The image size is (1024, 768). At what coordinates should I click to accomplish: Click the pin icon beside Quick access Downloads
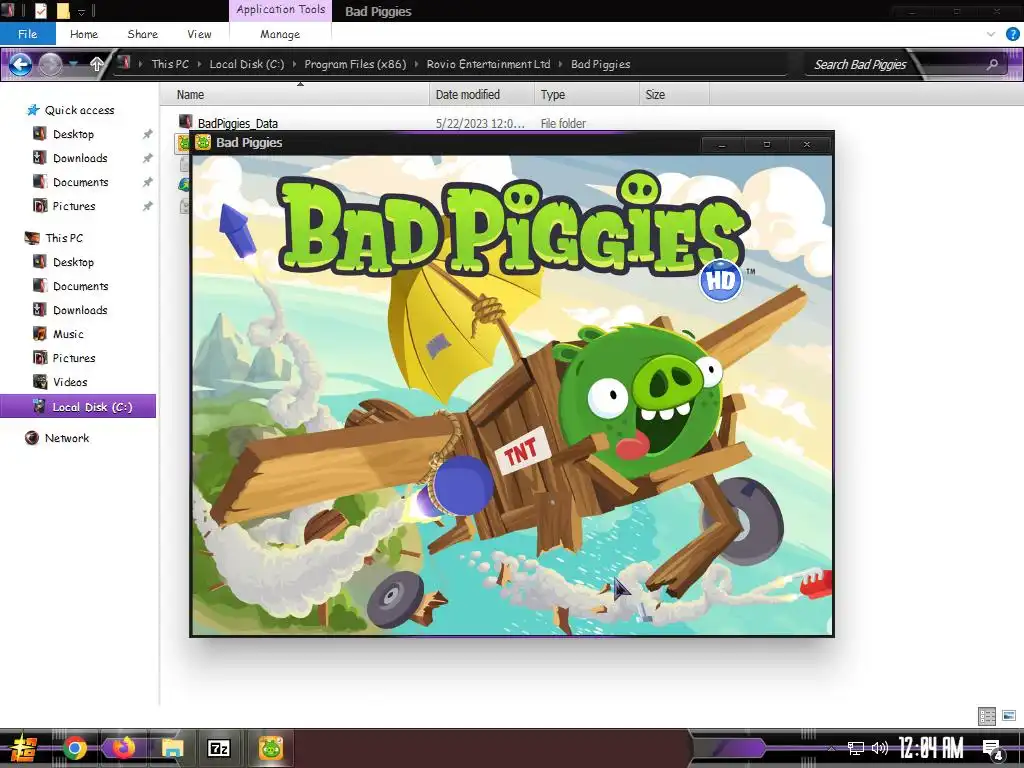click(x=148, y=158)
